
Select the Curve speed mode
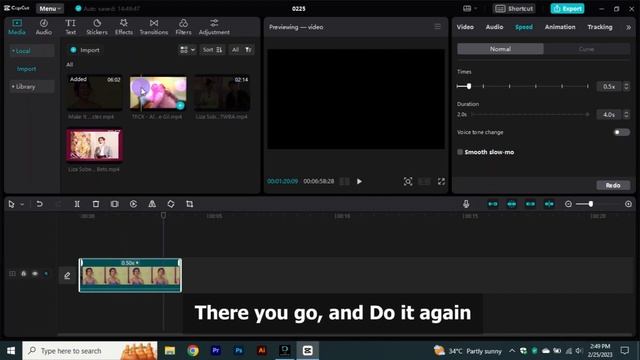[587, 49]
